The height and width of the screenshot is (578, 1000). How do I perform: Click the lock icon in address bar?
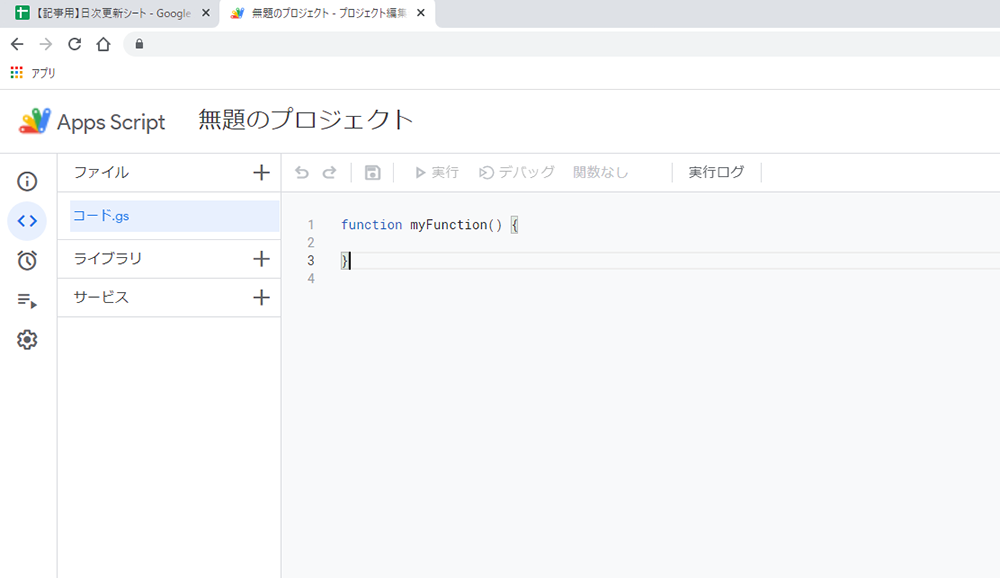(139, 44)
